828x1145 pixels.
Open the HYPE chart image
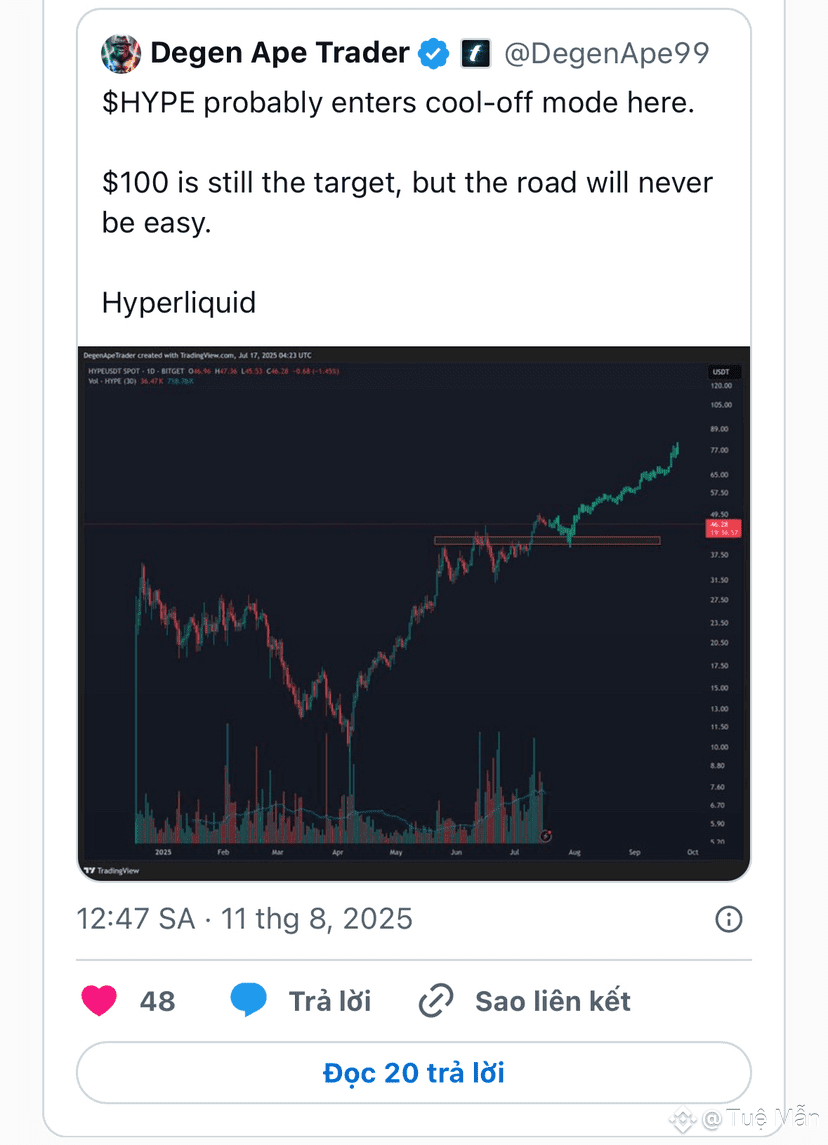pos(414,613)
